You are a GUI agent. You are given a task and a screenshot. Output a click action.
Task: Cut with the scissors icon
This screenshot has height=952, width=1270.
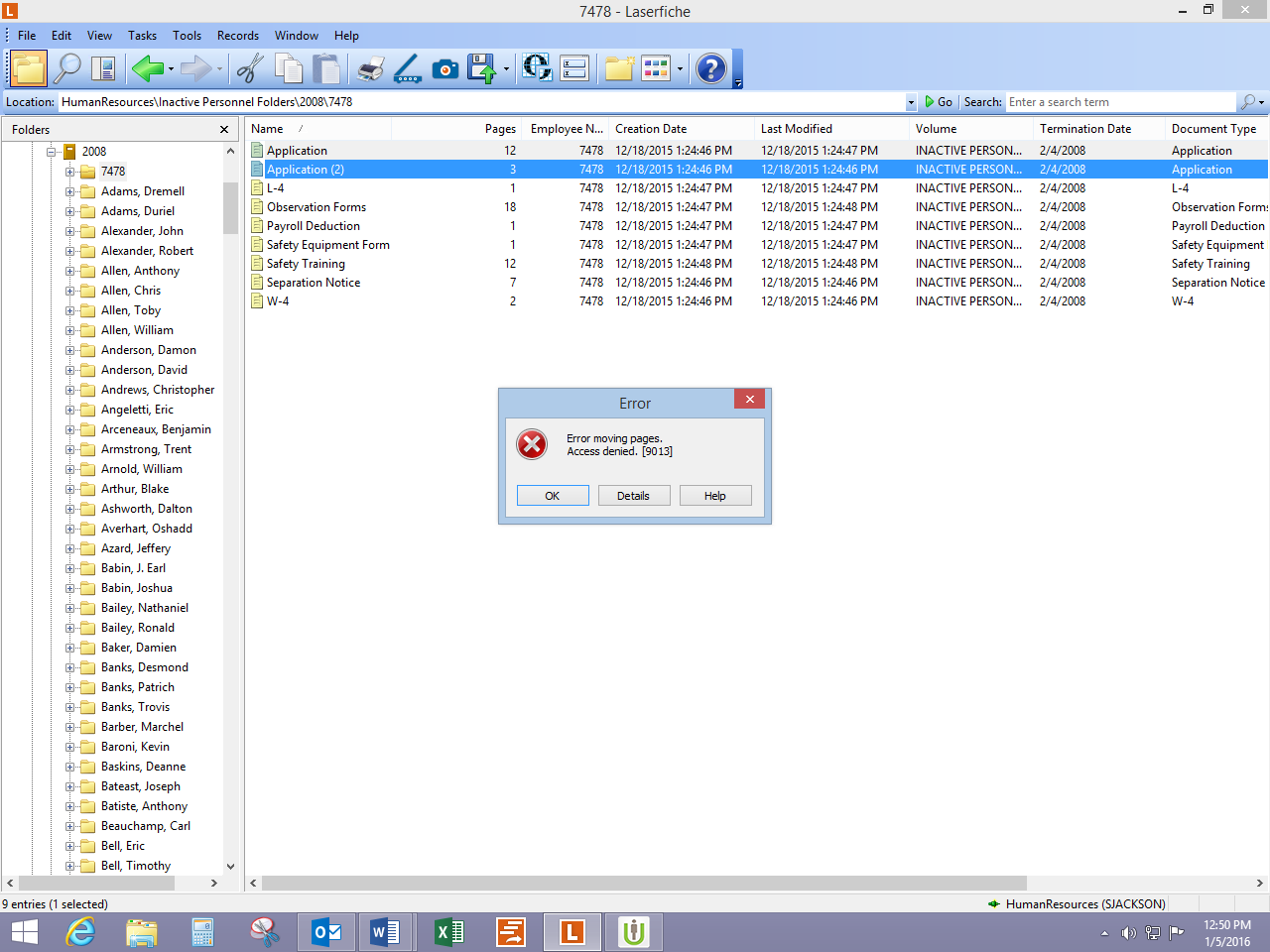(250, 68)
